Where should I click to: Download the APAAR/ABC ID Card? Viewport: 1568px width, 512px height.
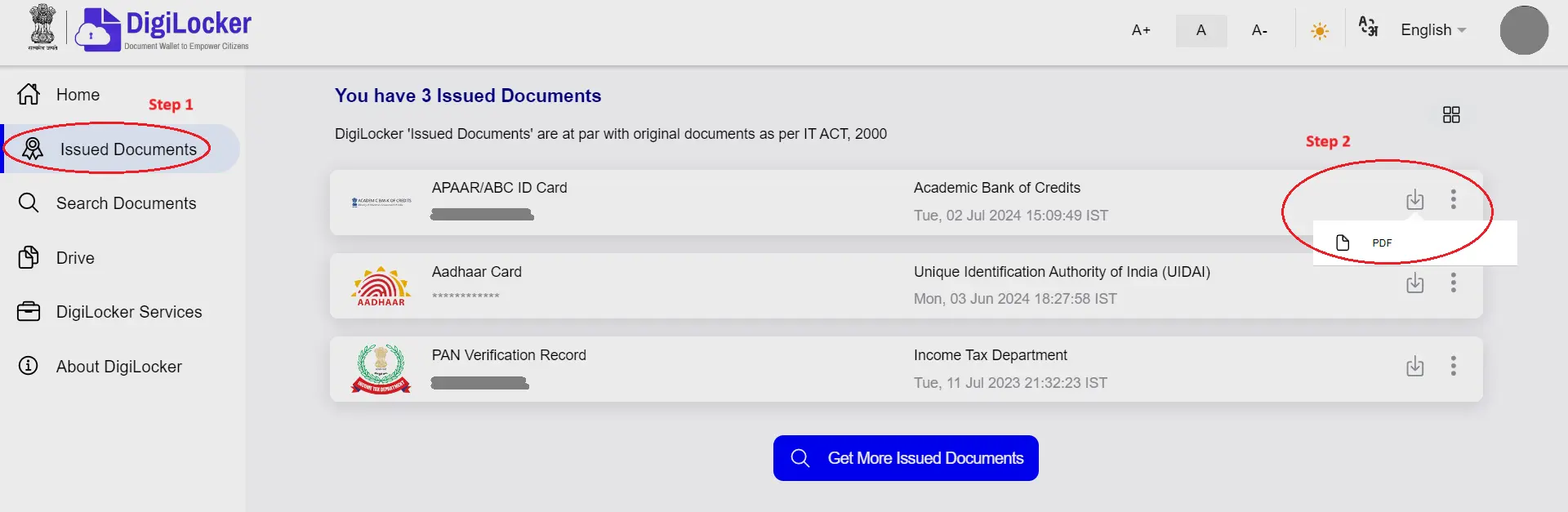1415,200
